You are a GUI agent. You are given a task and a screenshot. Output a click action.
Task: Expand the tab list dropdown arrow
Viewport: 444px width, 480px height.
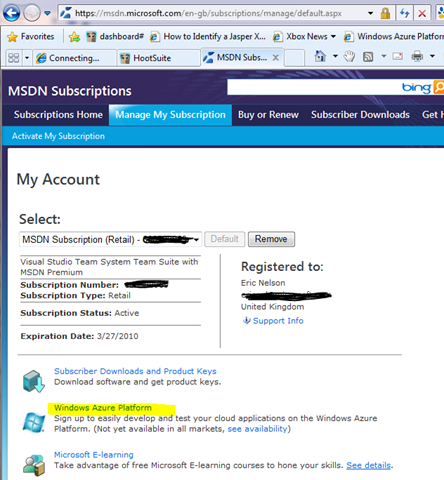point(27,58)
